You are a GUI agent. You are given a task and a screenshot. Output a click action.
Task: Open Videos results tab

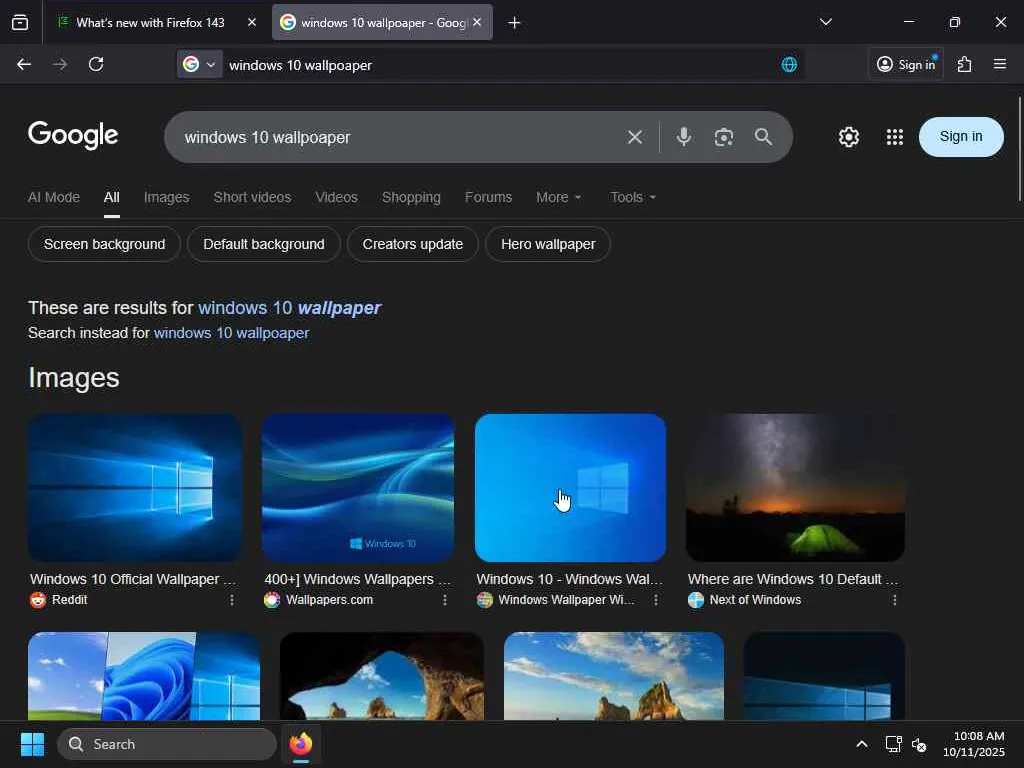[336, 197]
